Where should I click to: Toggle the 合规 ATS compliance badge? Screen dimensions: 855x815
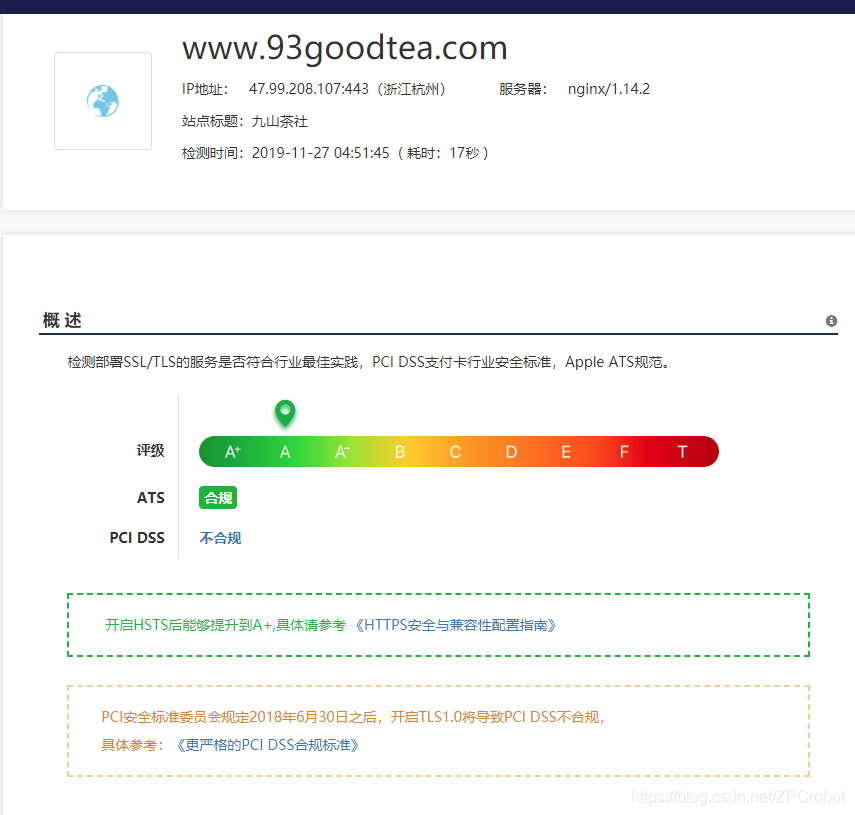[x=217, y=497]
